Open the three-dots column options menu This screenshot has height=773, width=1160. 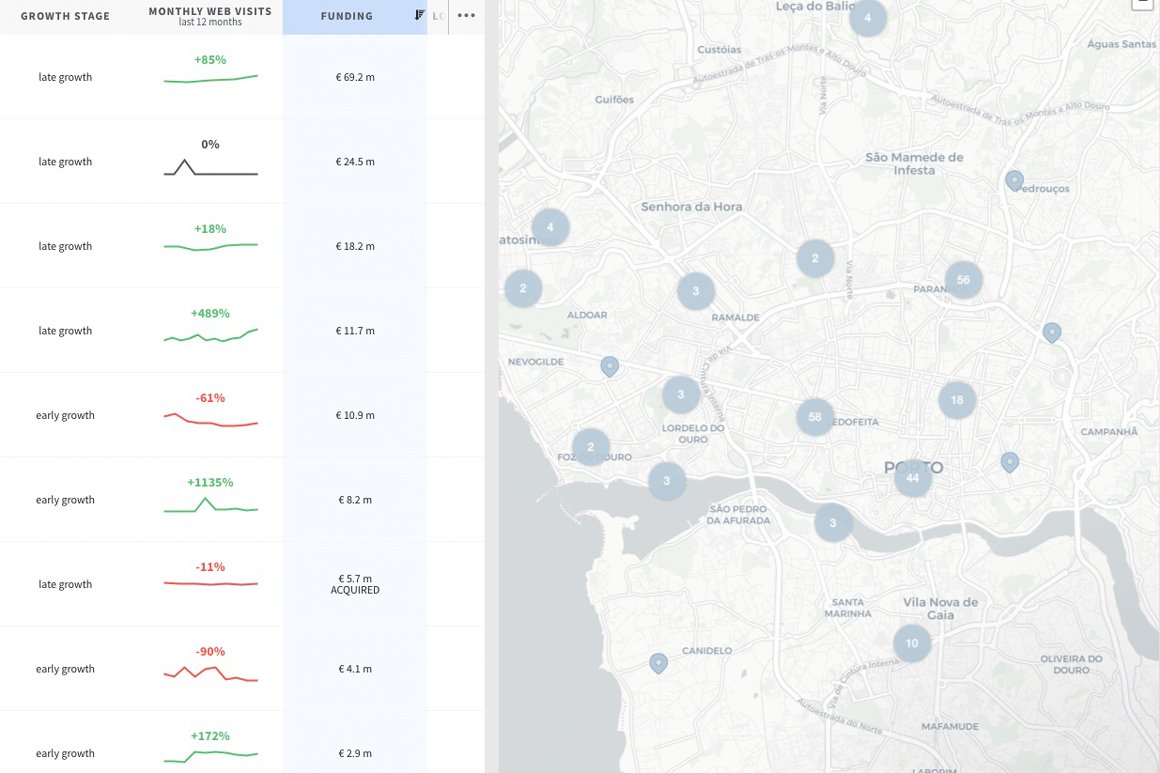(x=466, y=16)
